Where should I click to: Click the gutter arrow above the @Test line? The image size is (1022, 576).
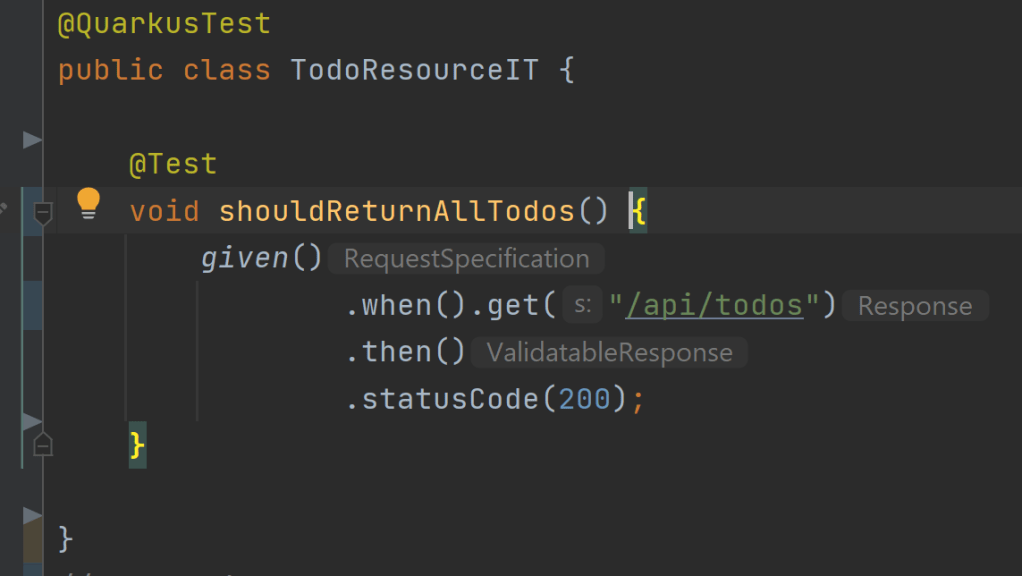[33, 139]
